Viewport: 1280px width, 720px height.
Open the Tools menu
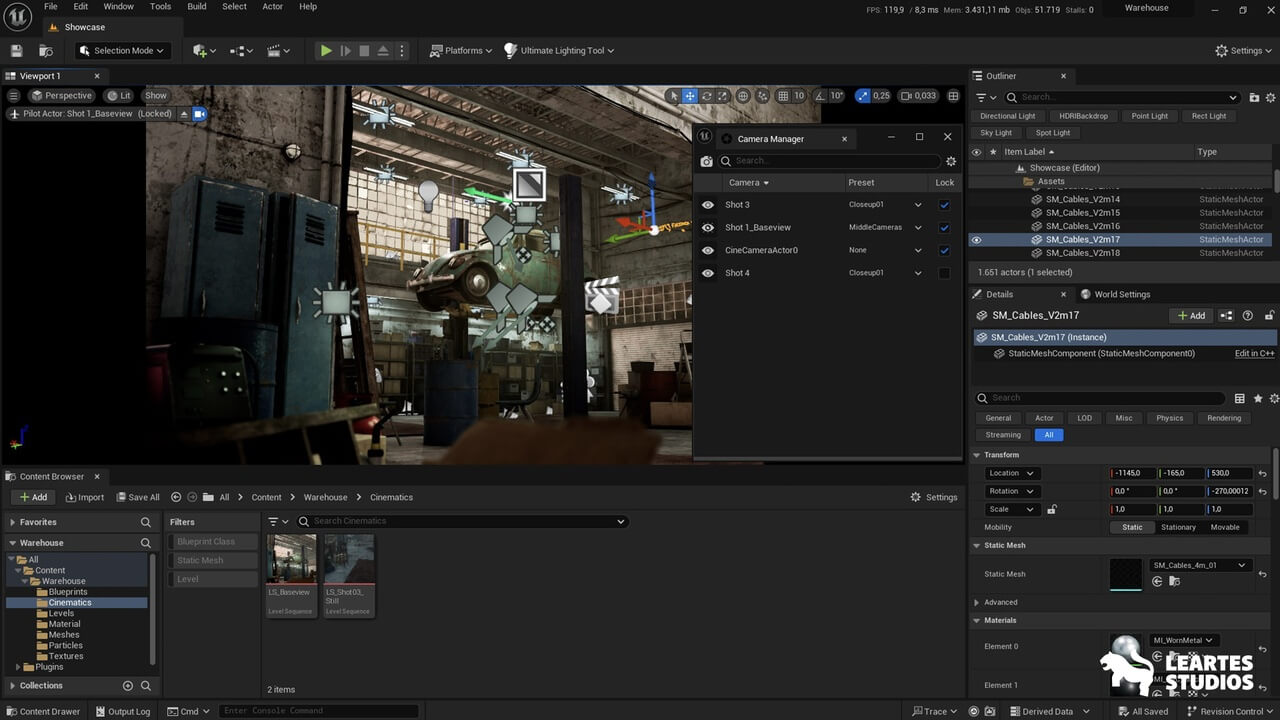click(160, 7)
